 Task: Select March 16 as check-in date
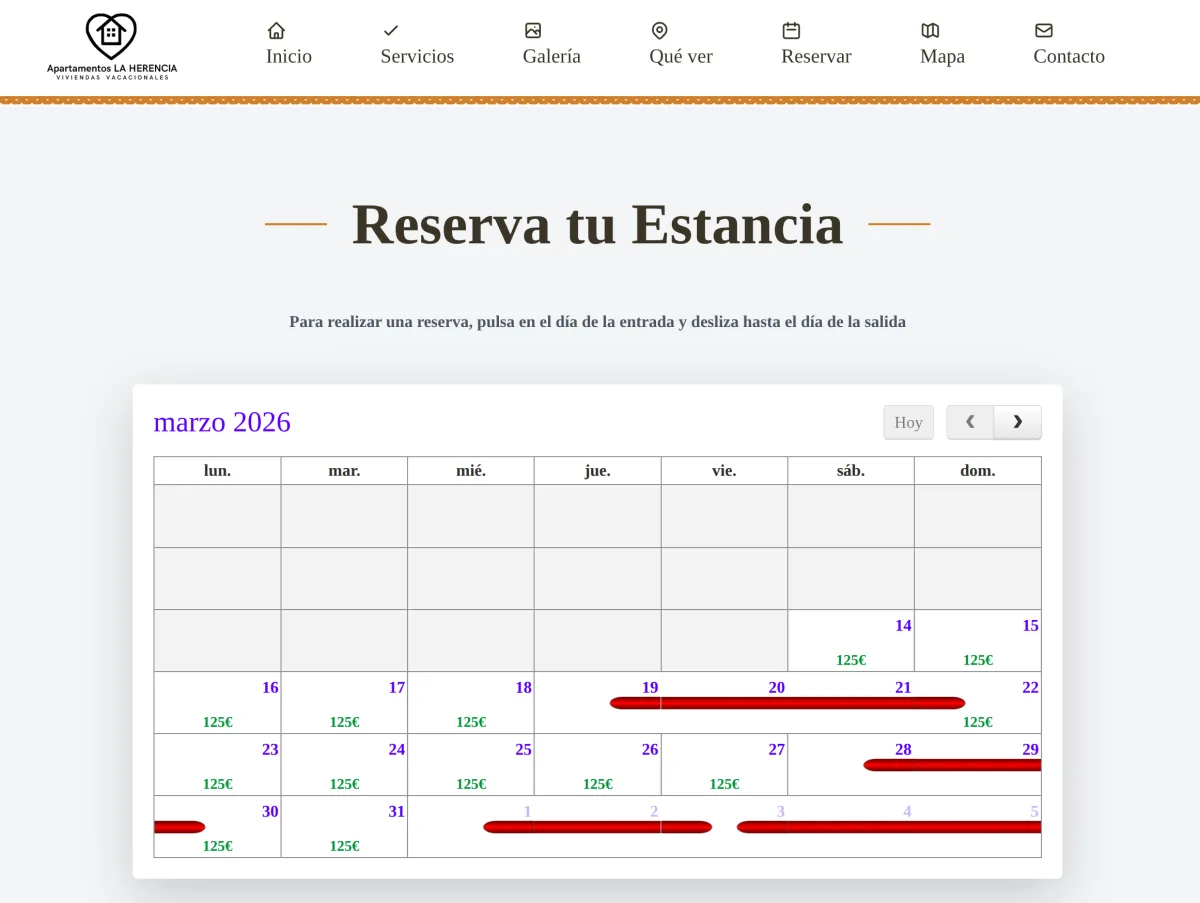[x=216, y=703]
